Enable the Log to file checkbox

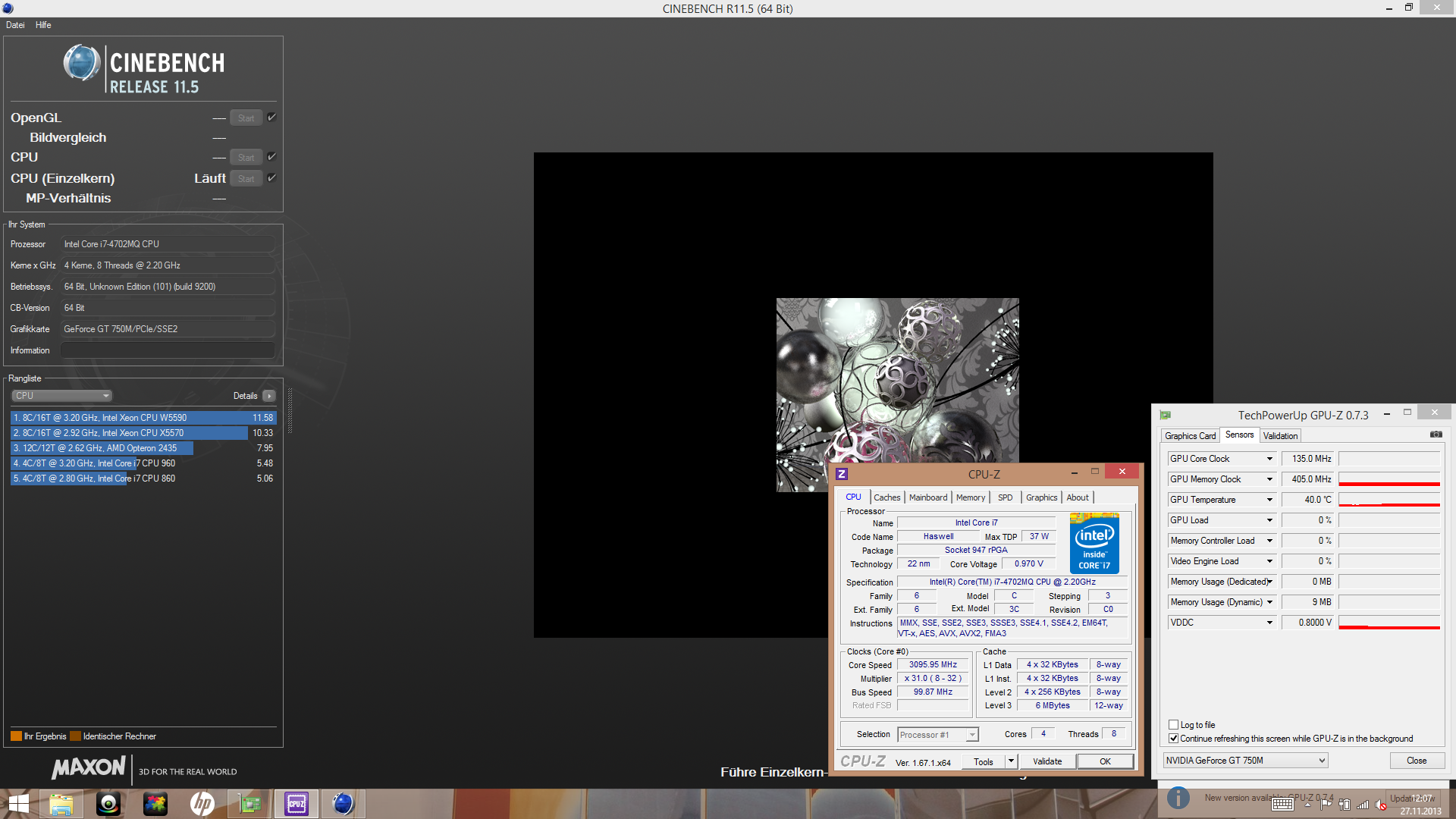[1173, 725]
